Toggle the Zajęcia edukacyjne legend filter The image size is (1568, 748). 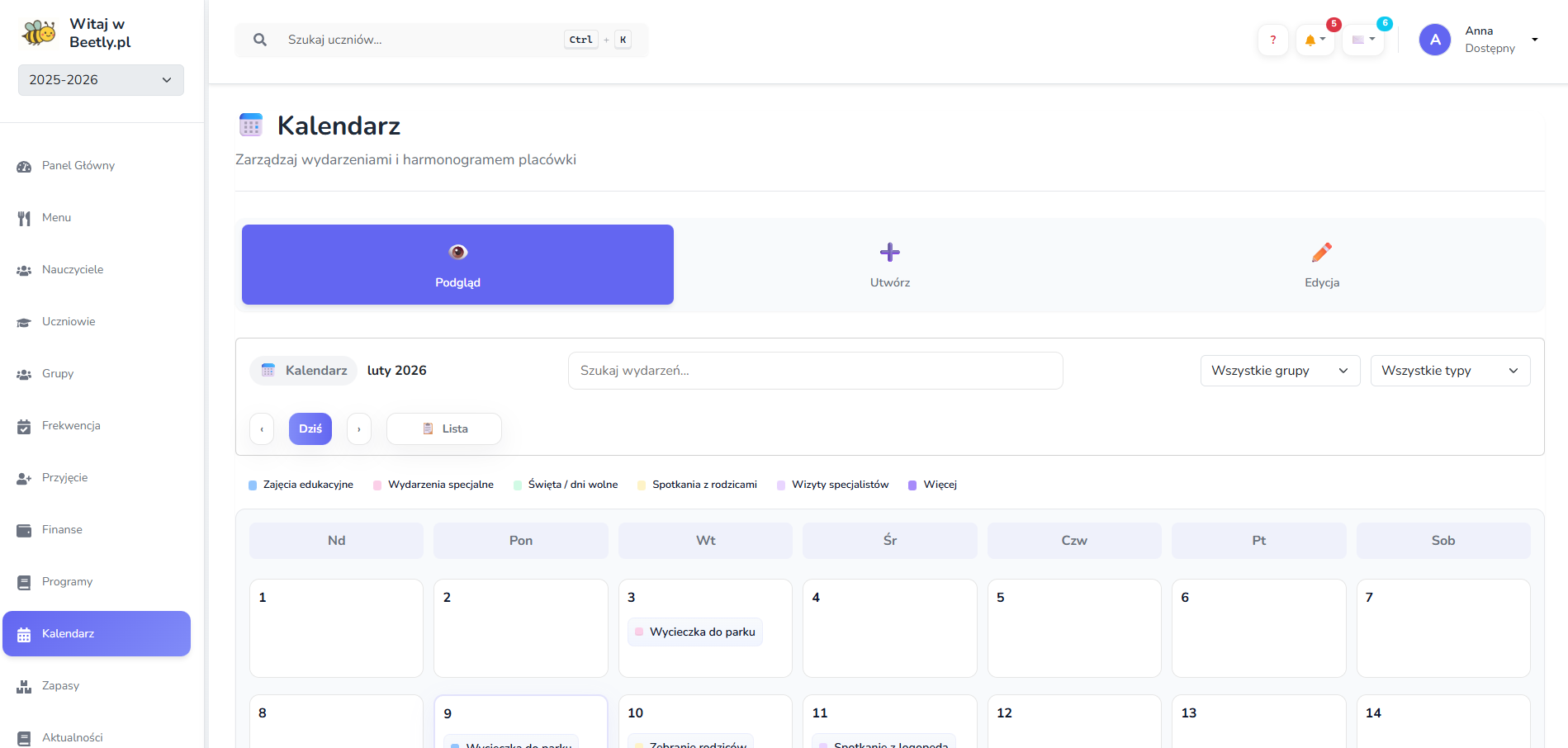coord(301,485)
